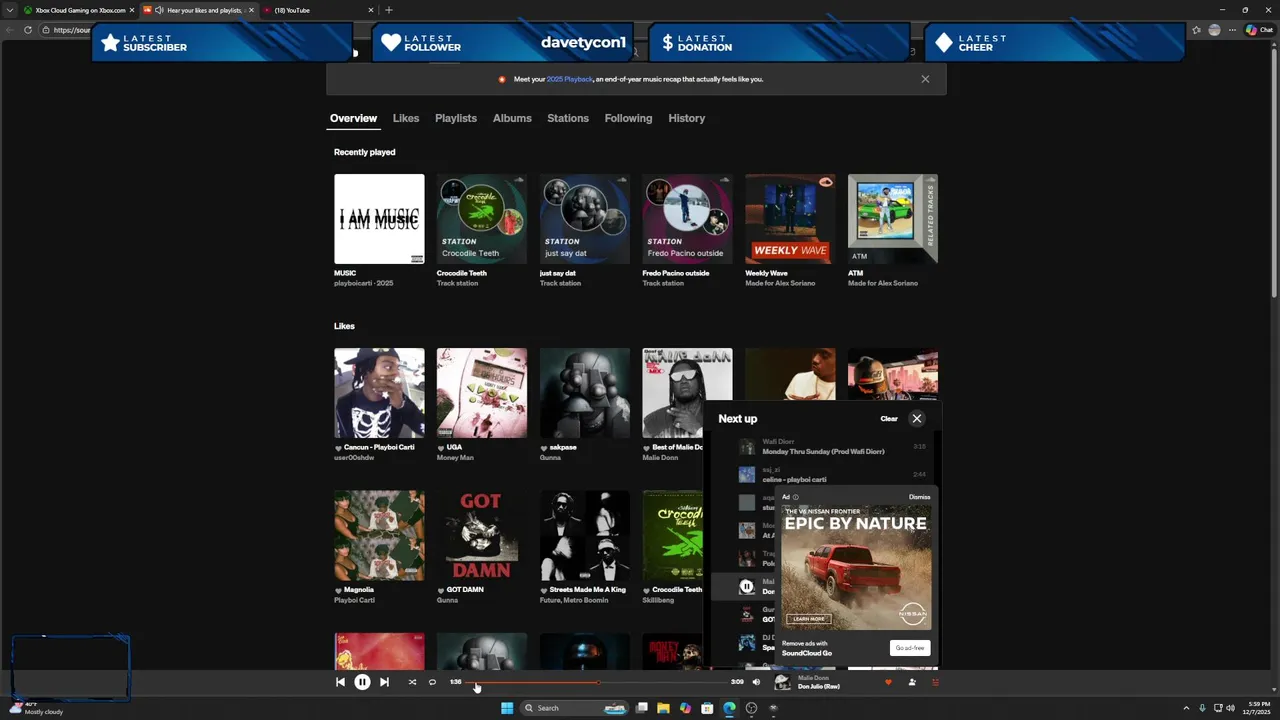Open the Fredo Pacino outside station thumbnail
This screenshot has height=720, width=1280.
[x=688, y=219]
